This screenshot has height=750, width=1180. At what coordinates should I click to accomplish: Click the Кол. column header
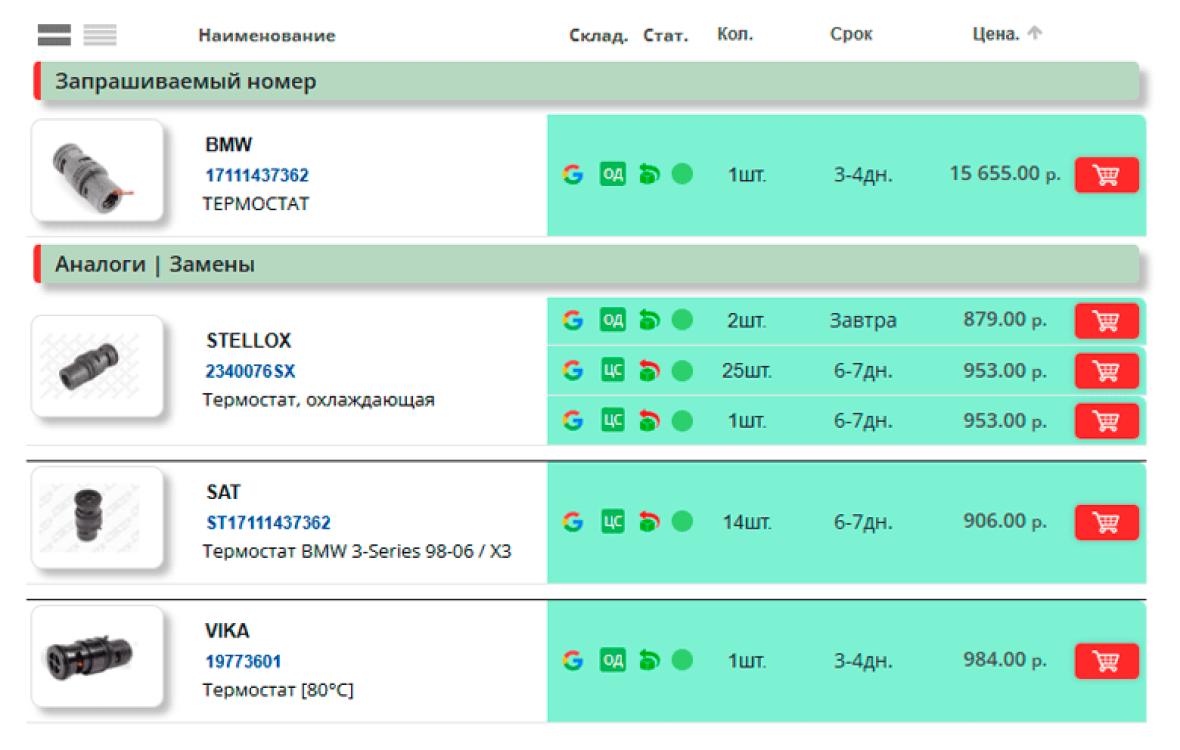pos(734,34)
